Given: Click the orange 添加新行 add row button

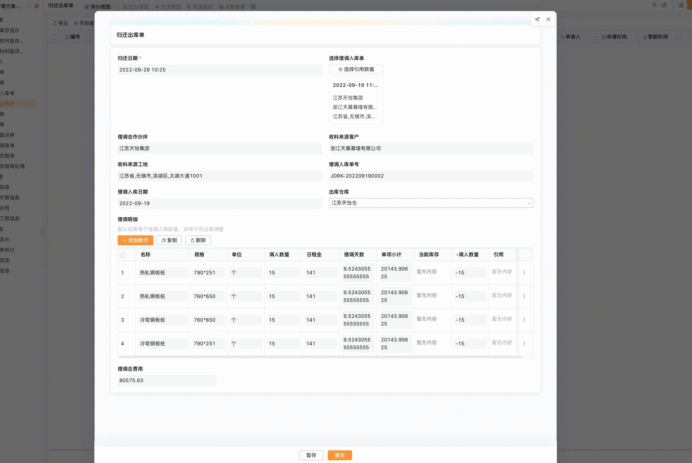Looking at the screenshot, I should pos(135,240).
